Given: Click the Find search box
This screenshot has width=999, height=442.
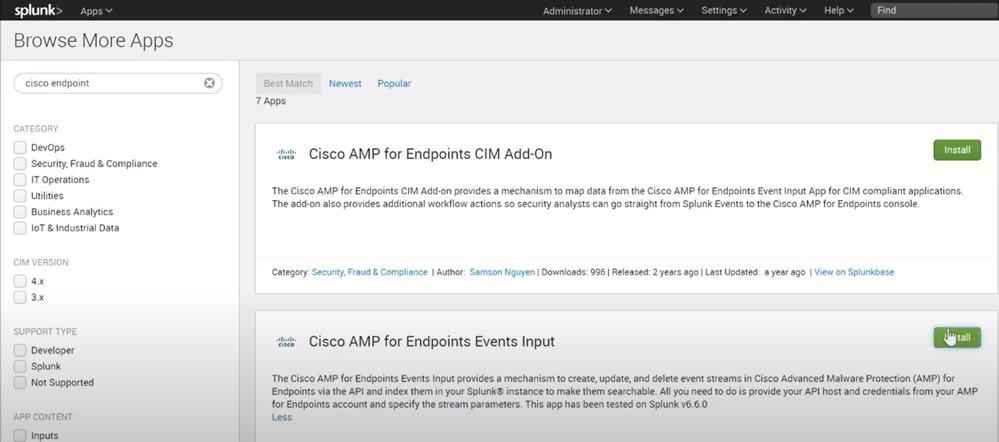Looking at the screenshot, I should [935, 10].
